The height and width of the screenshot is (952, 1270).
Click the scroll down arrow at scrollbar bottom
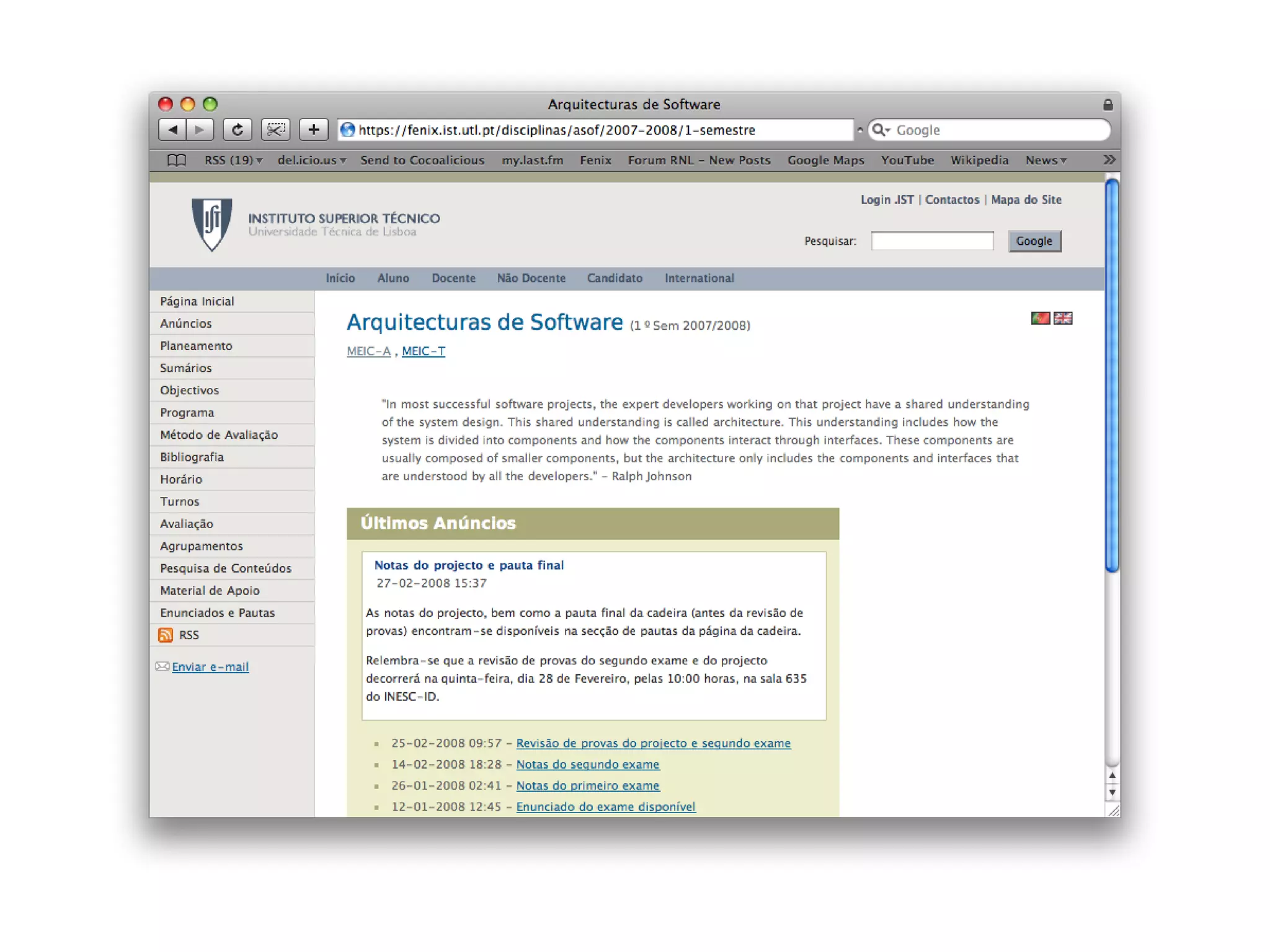point(1112,793)
